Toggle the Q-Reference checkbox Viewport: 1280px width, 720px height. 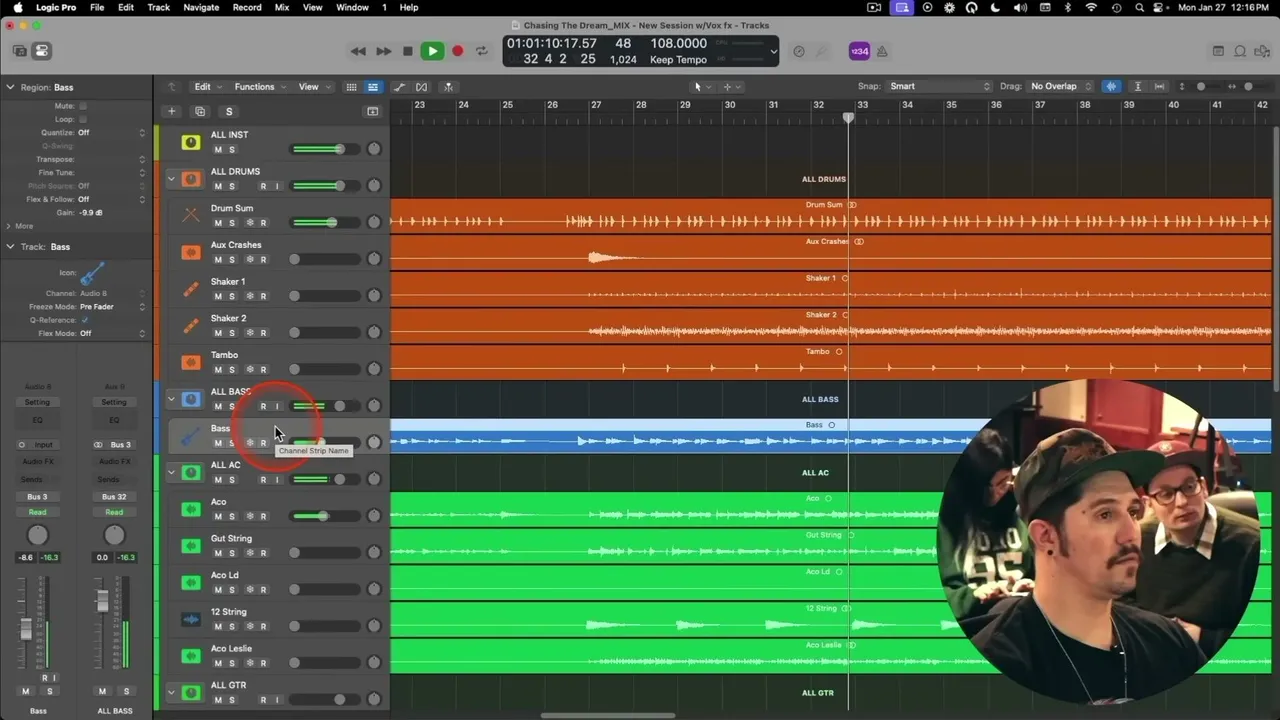click(x=84, y=320)
